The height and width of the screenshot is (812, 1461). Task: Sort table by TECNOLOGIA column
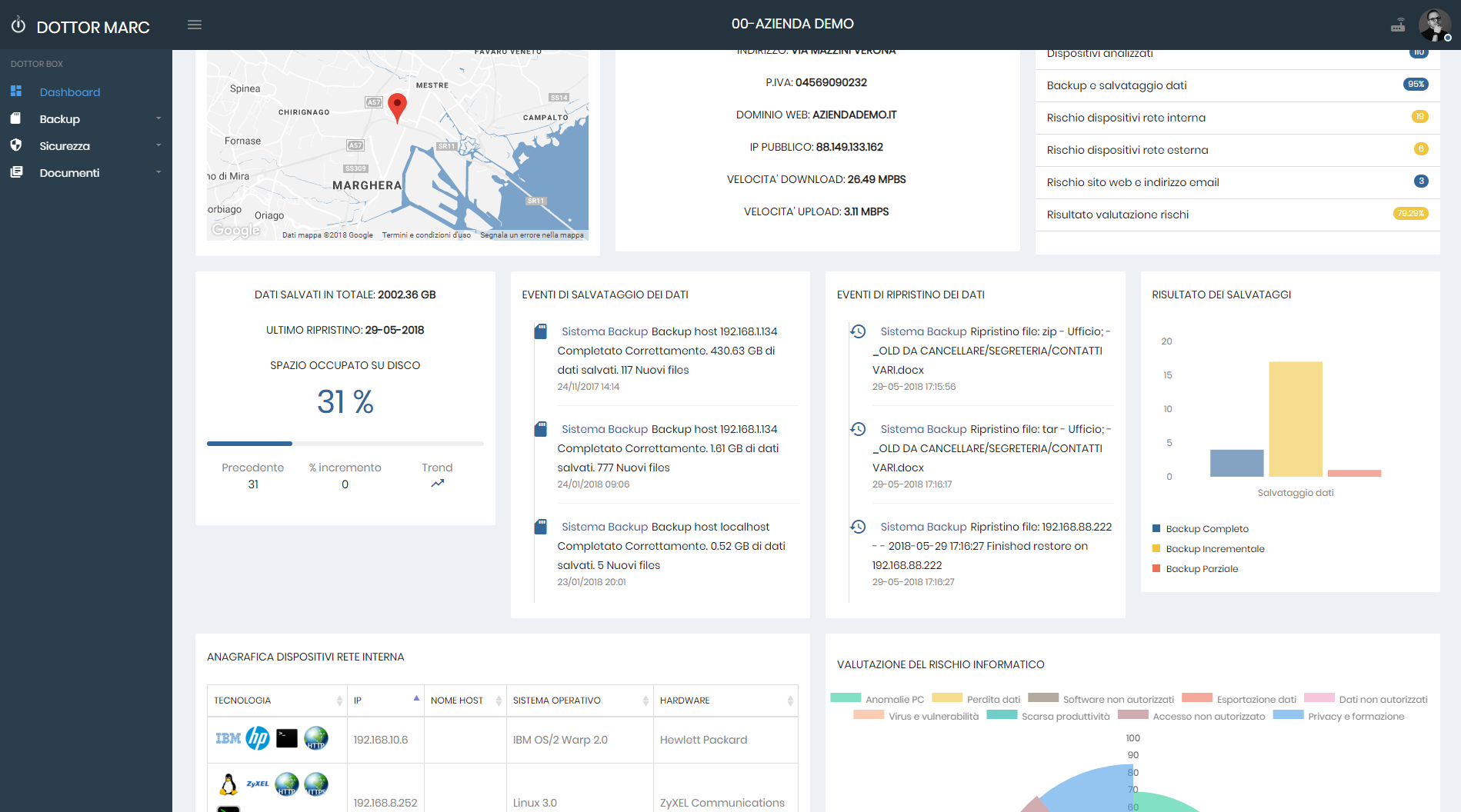click(277, 701)
